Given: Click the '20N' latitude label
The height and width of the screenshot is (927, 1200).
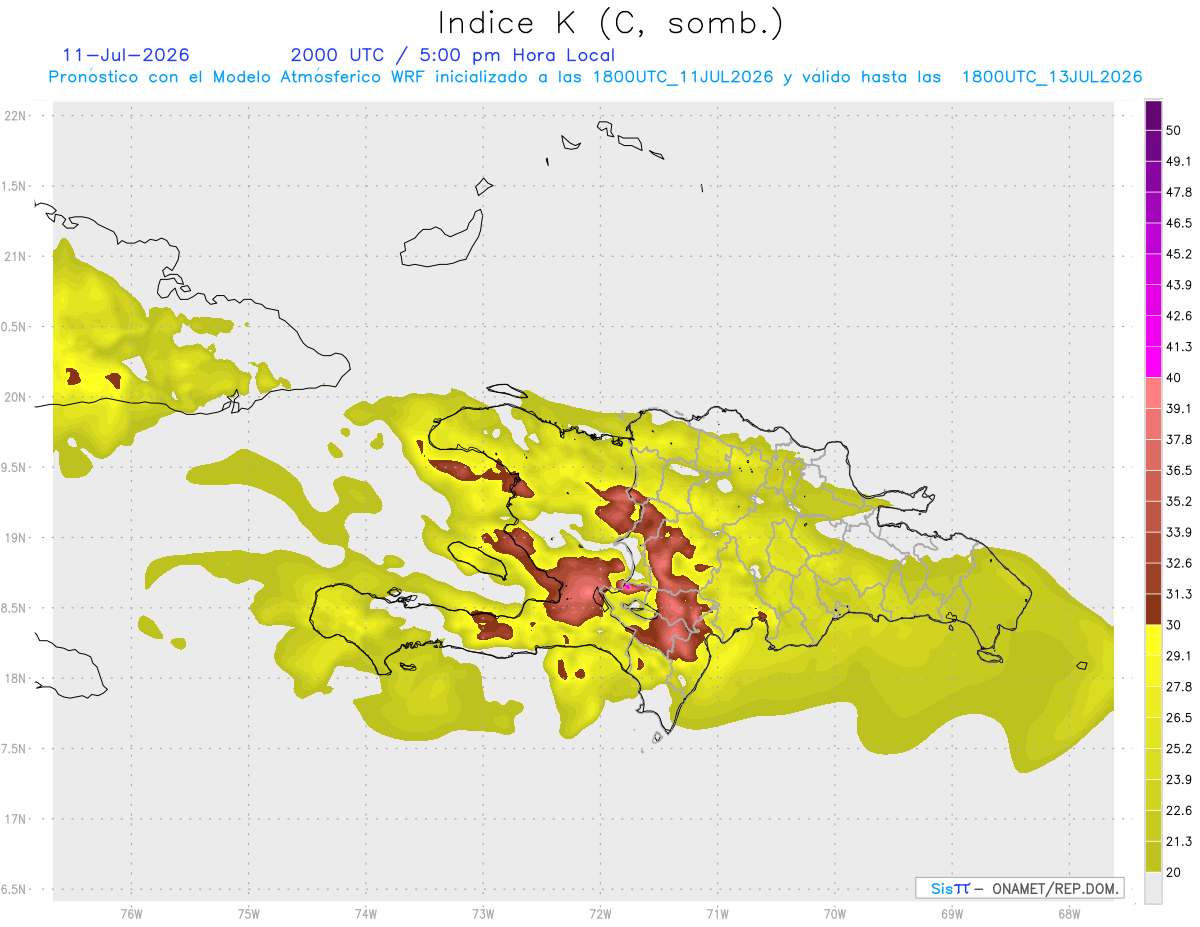Looking at the screenshot, I should (16, 397).
